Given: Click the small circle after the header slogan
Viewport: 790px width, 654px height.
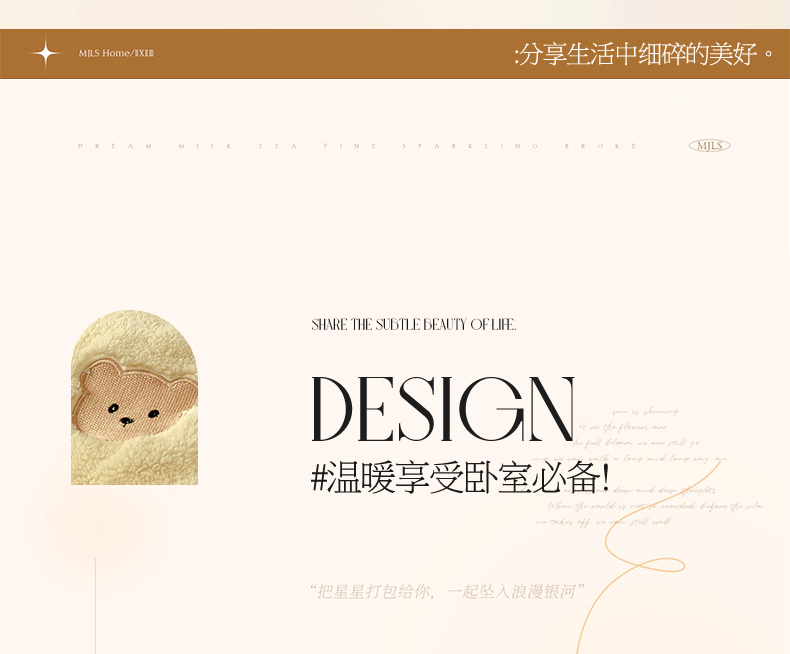Looking at the screenshot, I should coord(768,54).
